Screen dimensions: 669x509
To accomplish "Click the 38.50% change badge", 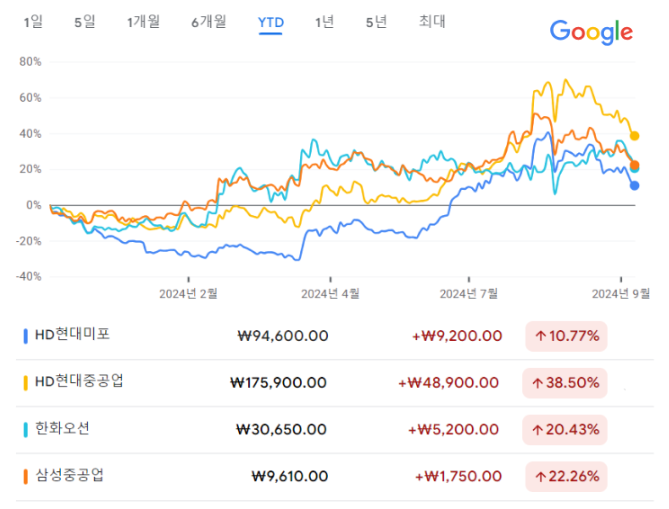I will click(x=565, y=383).
